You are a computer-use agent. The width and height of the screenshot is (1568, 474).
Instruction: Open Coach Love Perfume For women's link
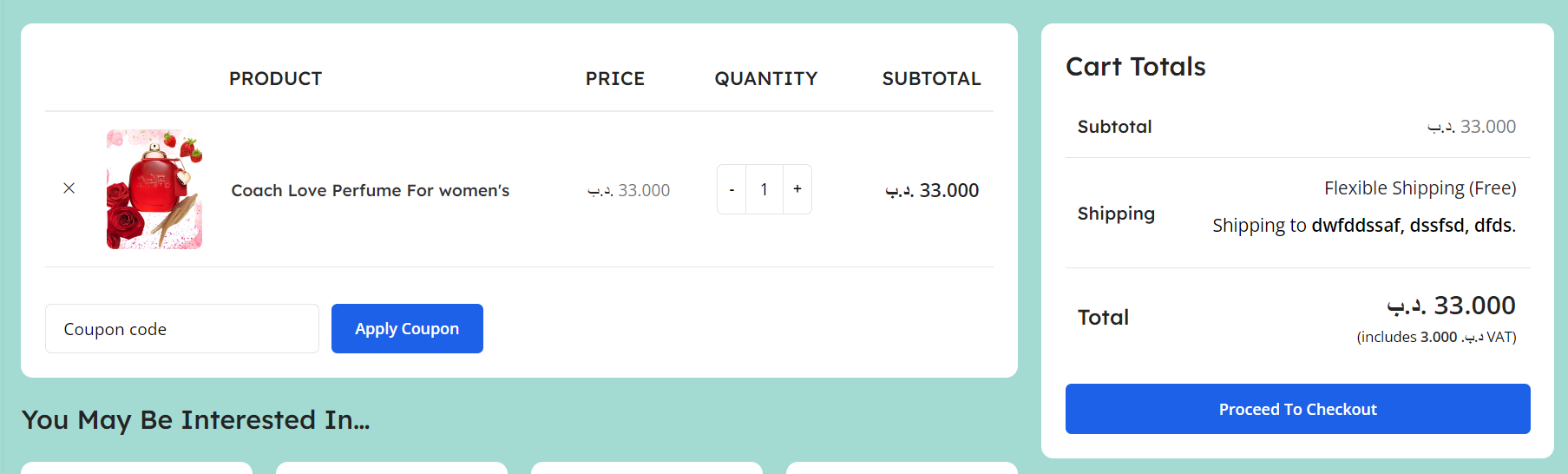point(370,190)
